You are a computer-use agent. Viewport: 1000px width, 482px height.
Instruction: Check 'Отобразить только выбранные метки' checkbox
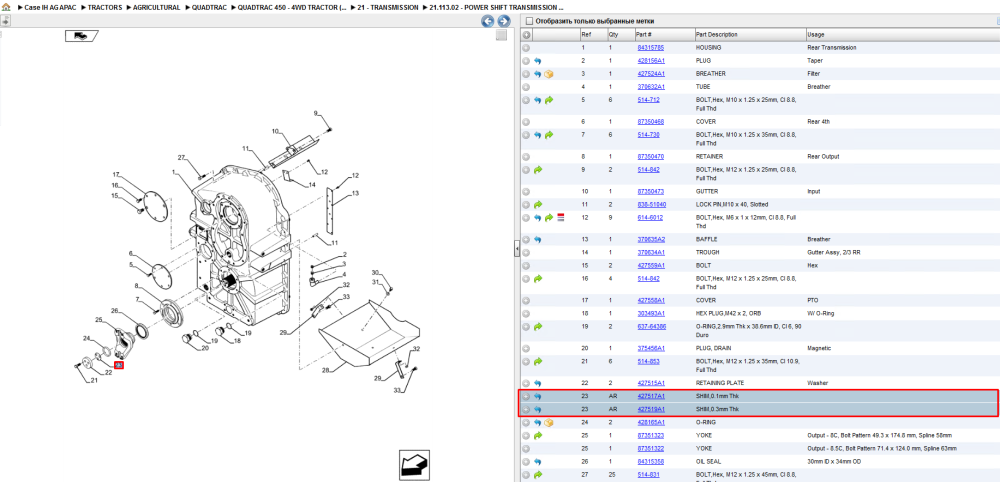529,21
